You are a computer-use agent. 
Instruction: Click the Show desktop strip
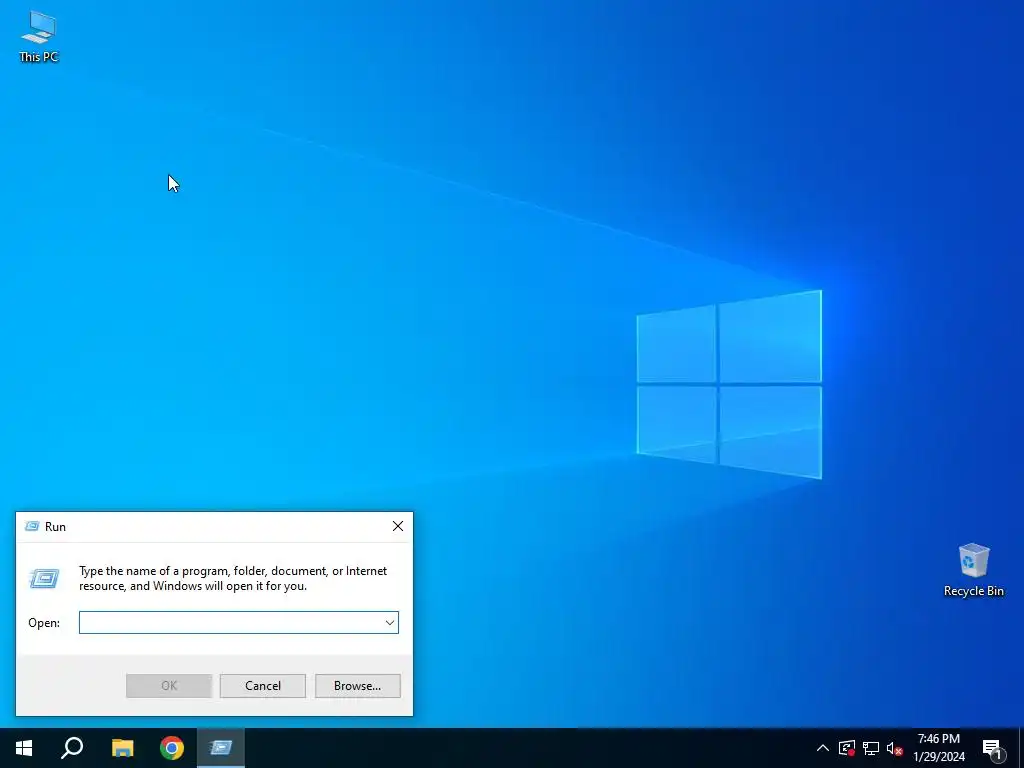(1021, 748)
